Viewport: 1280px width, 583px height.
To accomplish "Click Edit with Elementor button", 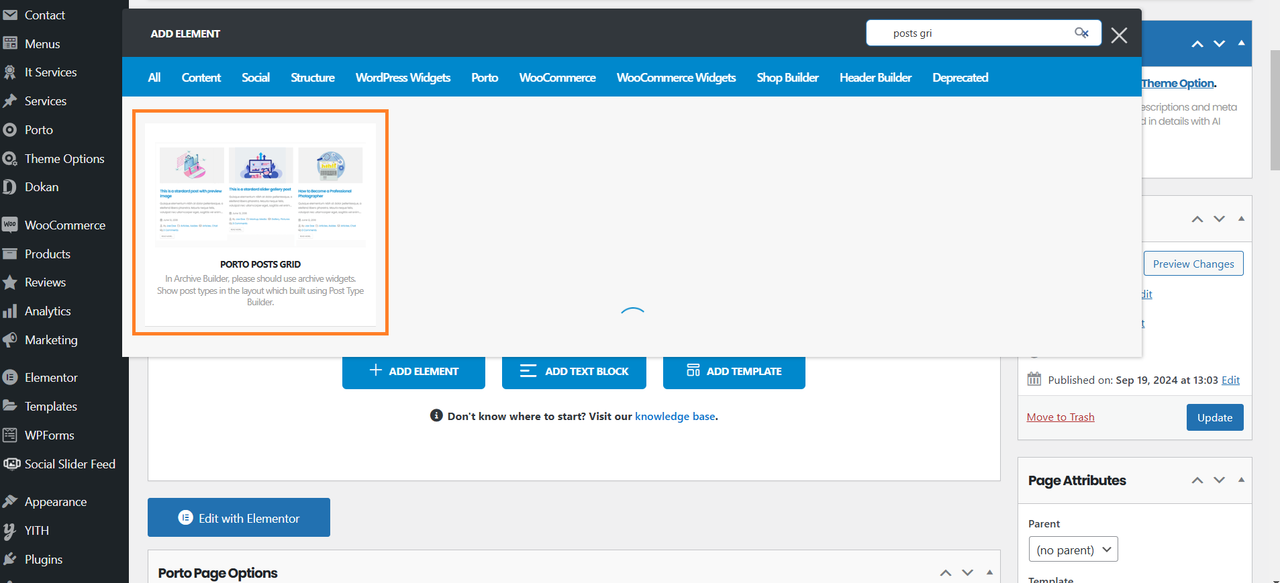I will [239, 518].
